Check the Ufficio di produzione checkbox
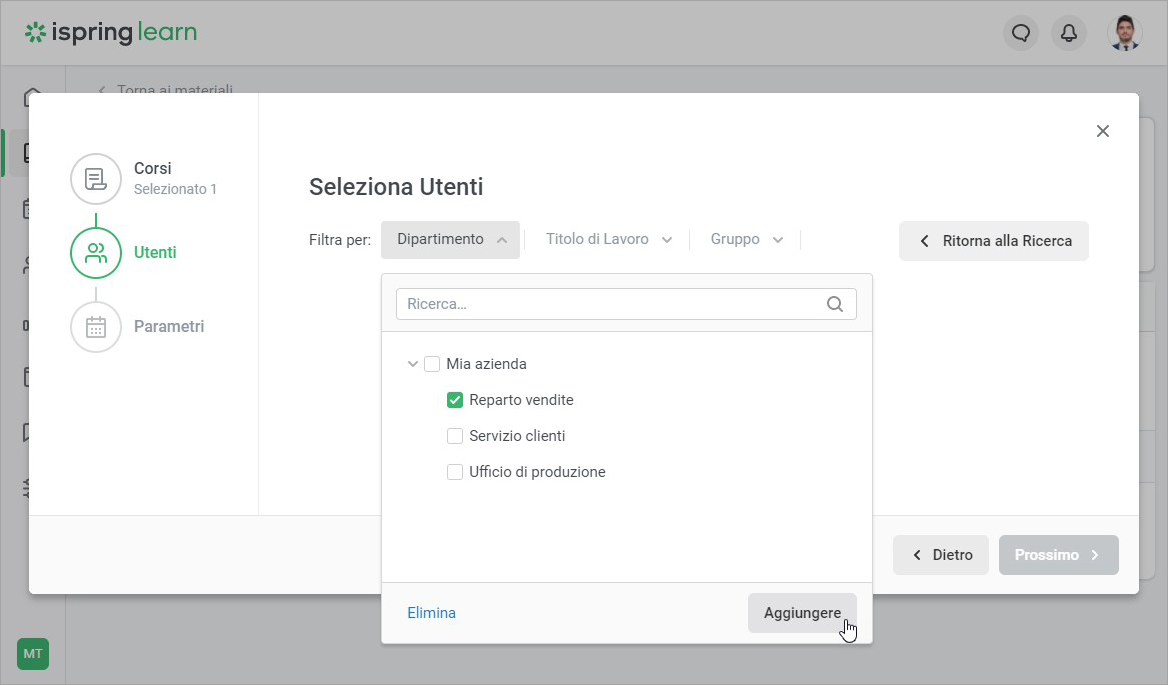 point(455,472)
